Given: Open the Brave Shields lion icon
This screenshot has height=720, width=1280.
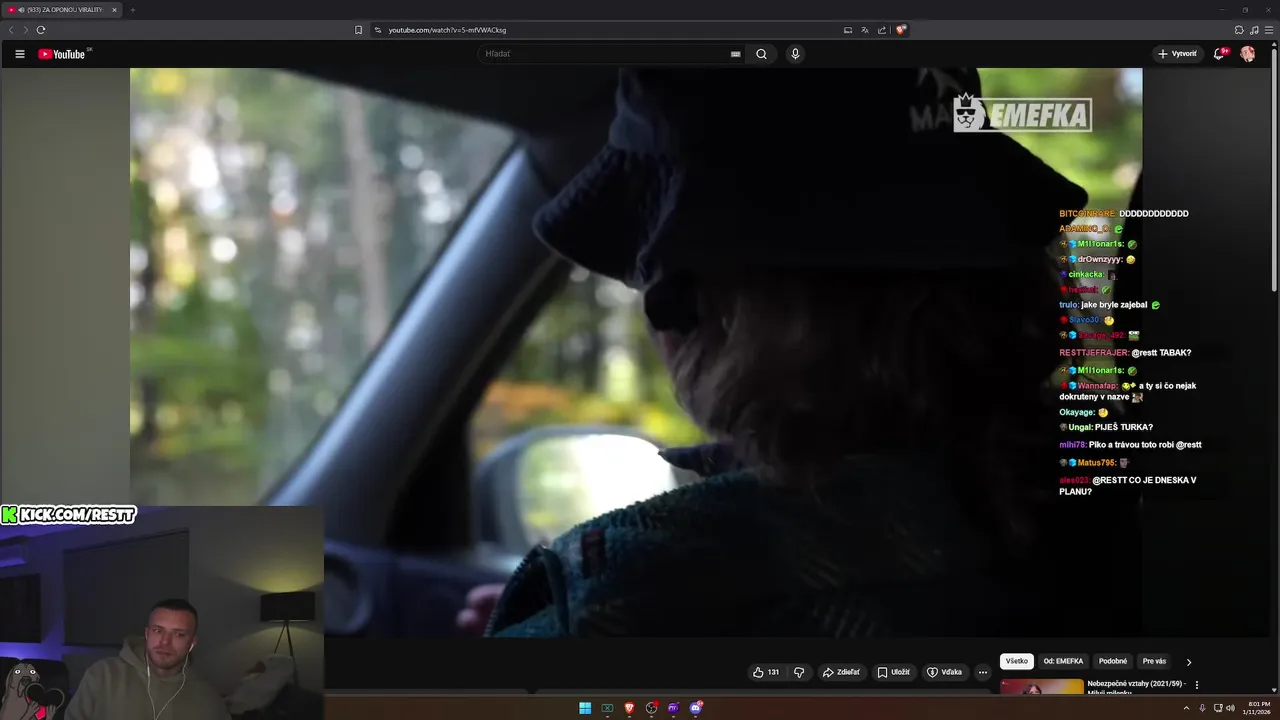Looking at the screenshot, I should [x=900, y=30].
